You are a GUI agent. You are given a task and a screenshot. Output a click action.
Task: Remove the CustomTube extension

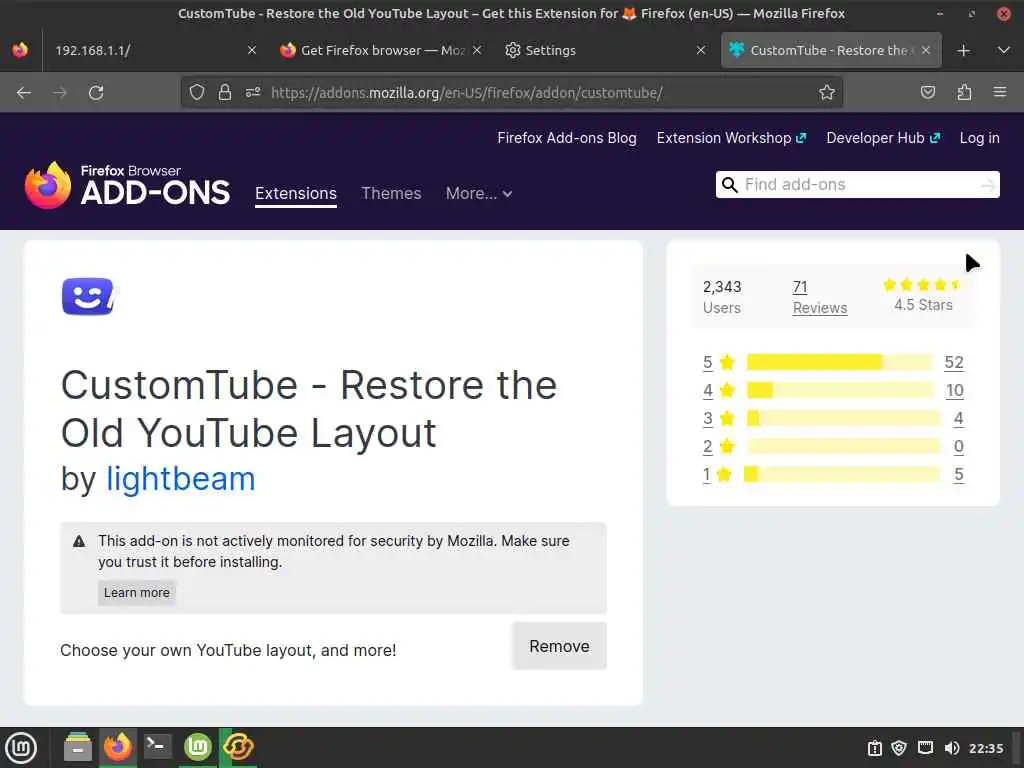560,646
